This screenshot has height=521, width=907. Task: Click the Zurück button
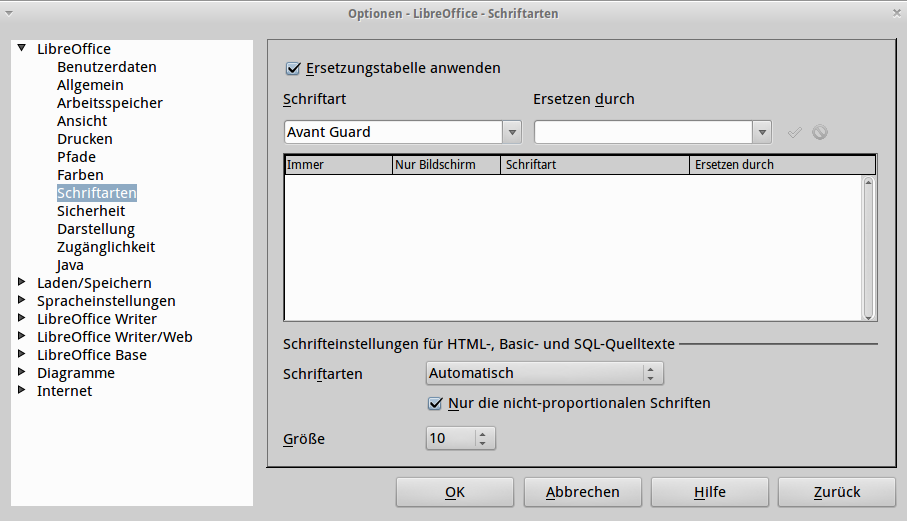coord(836,492)
